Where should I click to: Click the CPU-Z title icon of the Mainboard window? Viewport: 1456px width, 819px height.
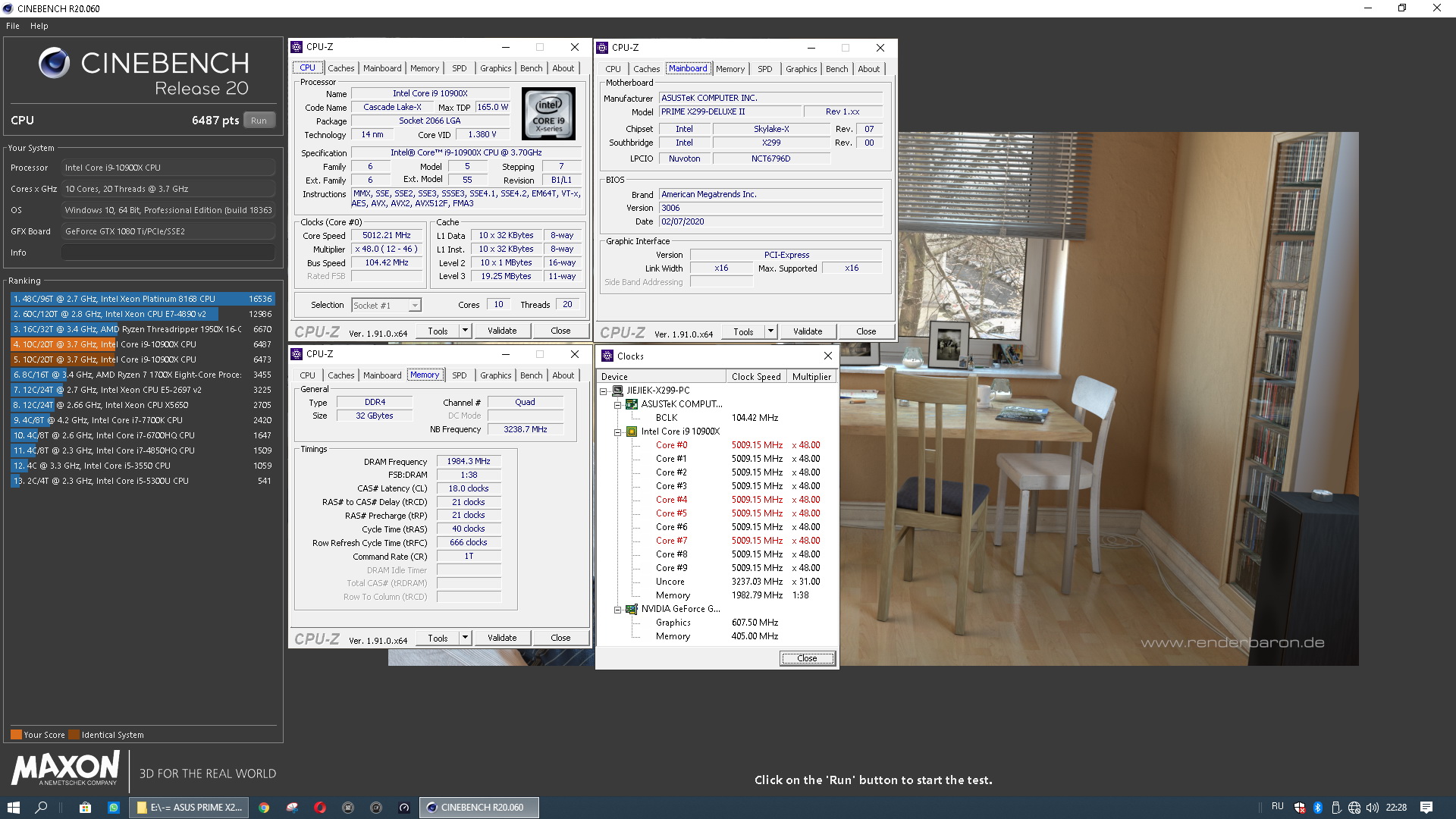603,47
